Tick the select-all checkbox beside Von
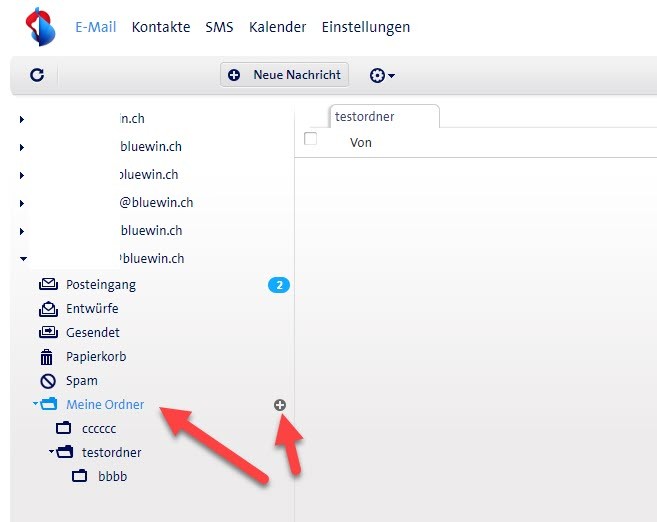This screenshot has height=522, width=657. click(311, 139)
